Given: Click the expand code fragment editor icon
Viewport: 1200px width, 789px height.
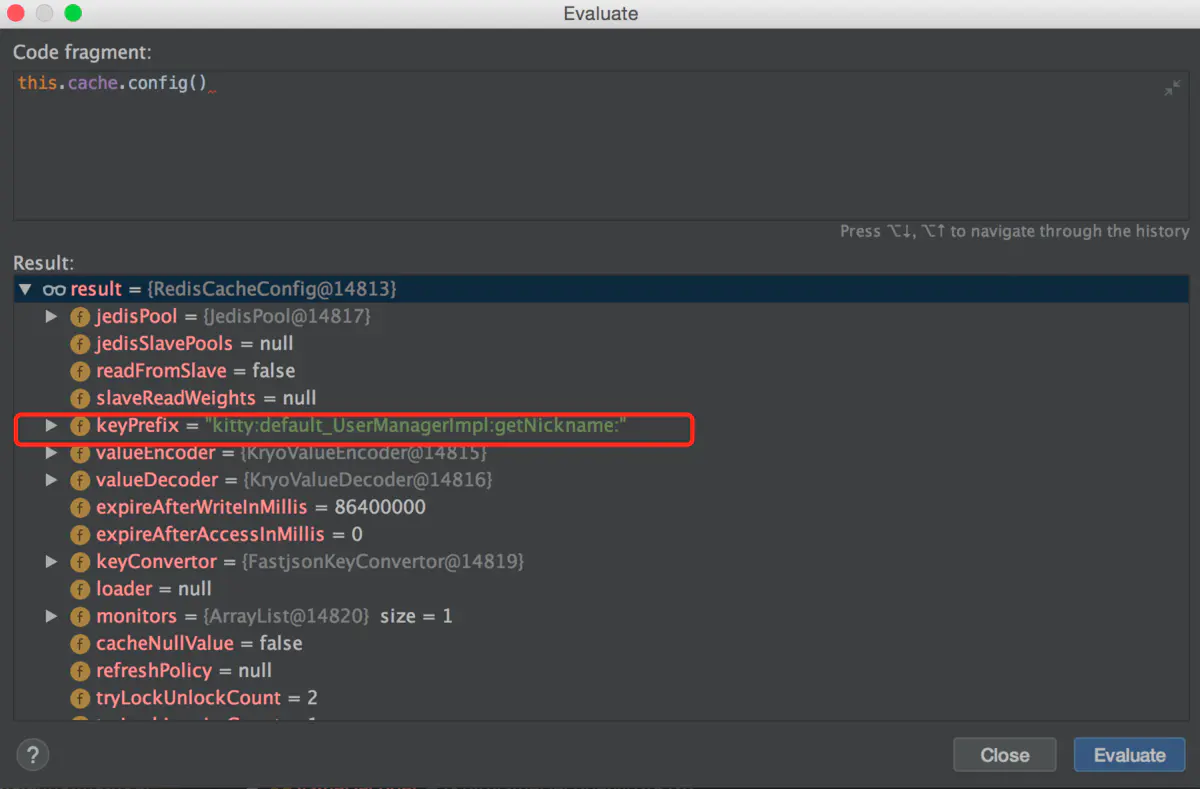Looking at the screenshot, I should click(x=1172, y=89).
